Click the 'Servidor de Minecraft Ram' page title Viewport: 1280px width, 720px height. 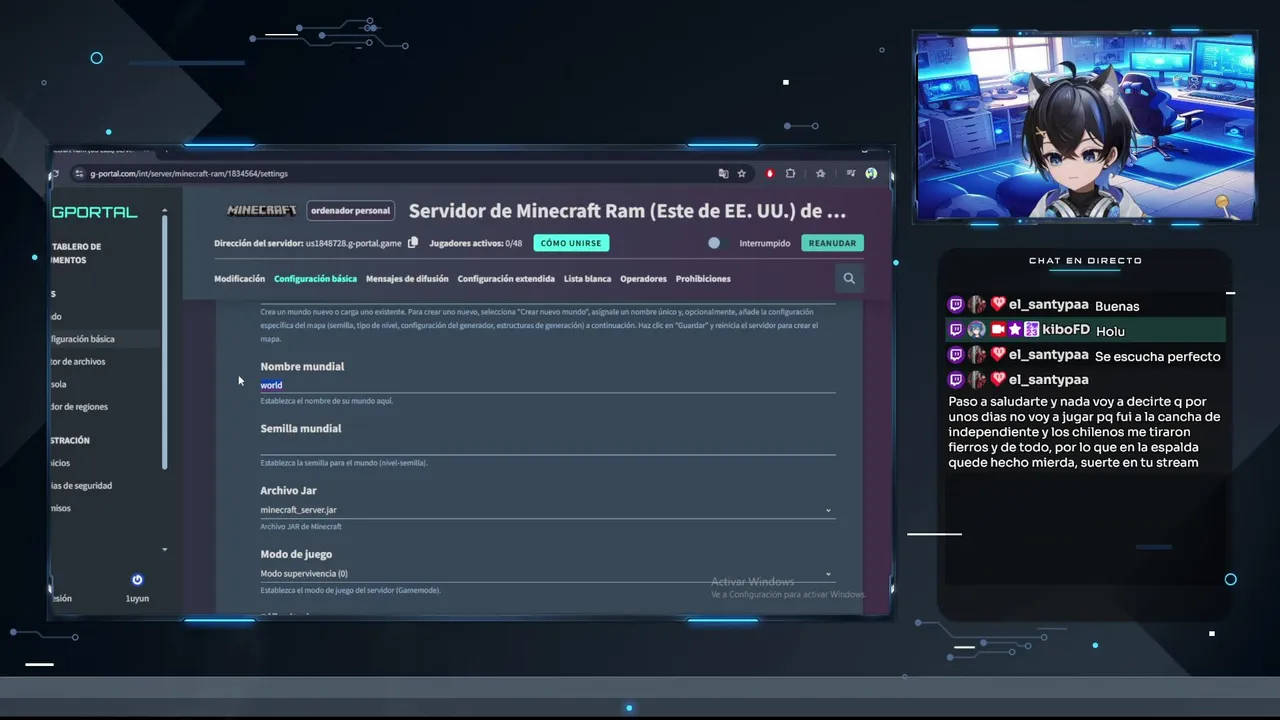pos(627,211)
